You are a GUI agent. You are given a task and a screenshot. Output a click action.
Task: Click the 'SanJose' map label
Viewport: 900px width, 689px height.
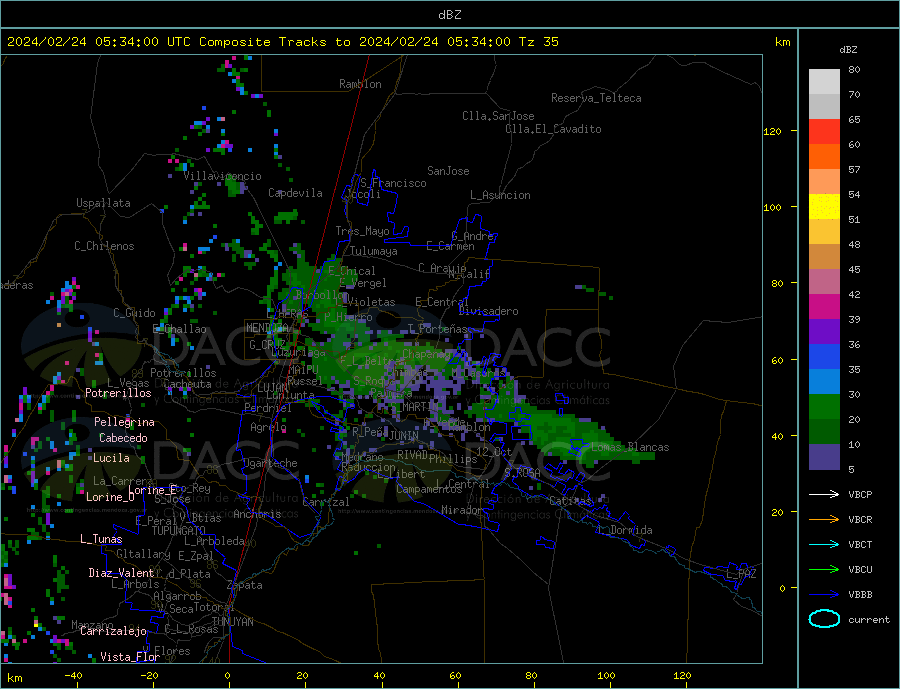click(448, 171)
